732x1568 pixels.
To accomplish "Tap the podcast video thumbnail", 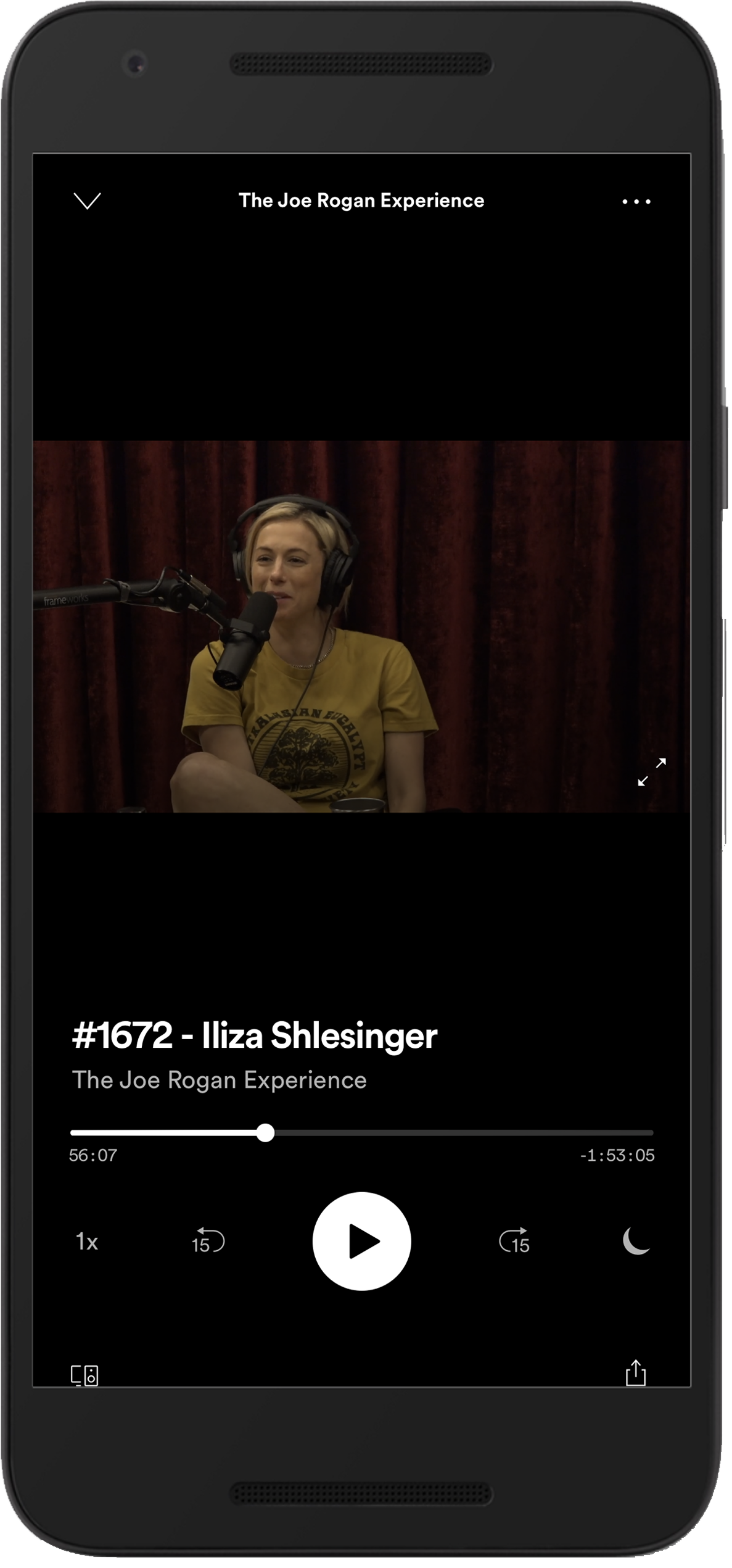I will tap(361, 626).
